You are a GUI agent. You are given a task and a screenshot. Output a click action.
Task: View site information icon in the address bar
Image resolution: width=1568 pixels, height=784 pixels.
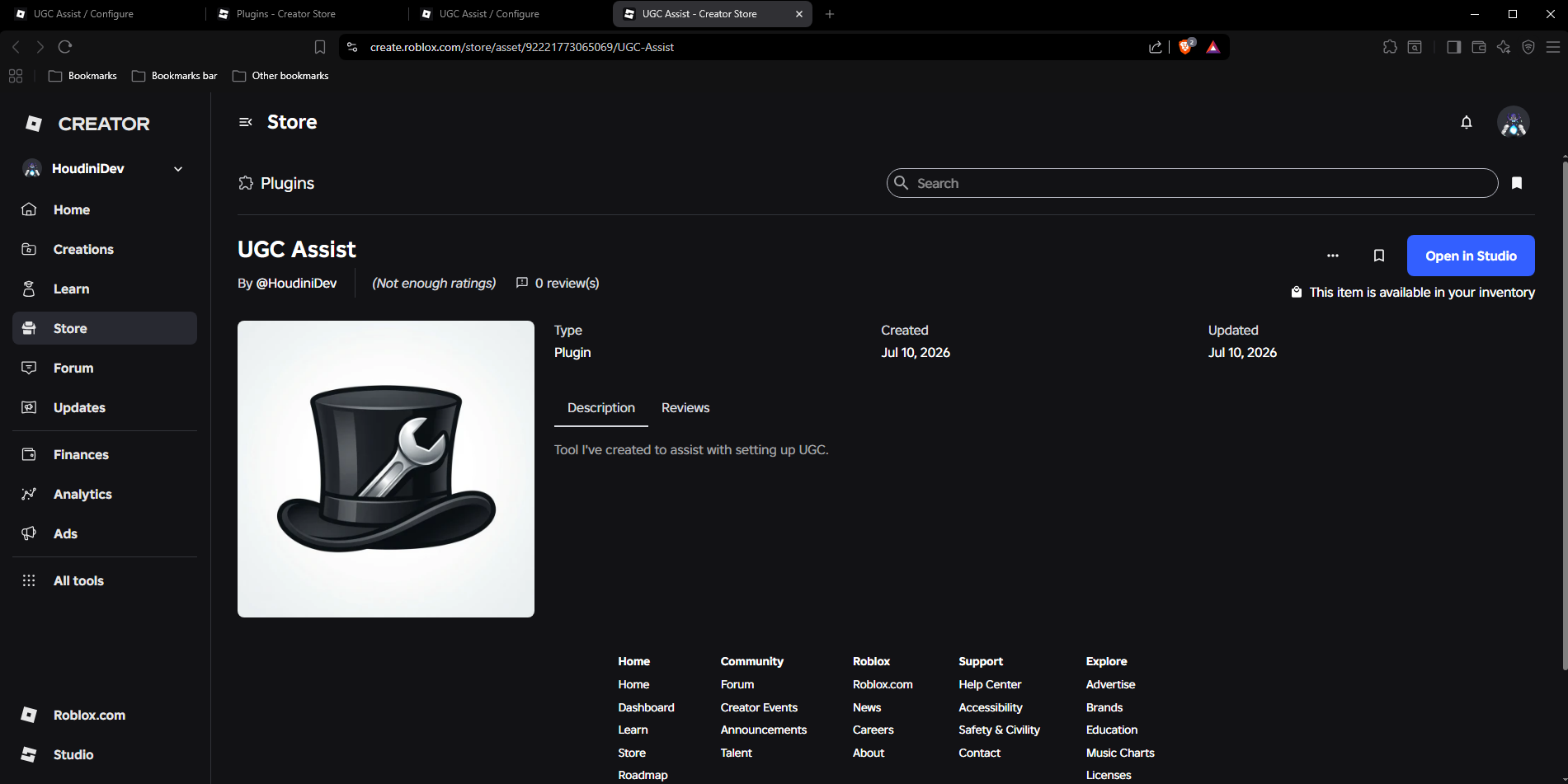coord(352,47)
